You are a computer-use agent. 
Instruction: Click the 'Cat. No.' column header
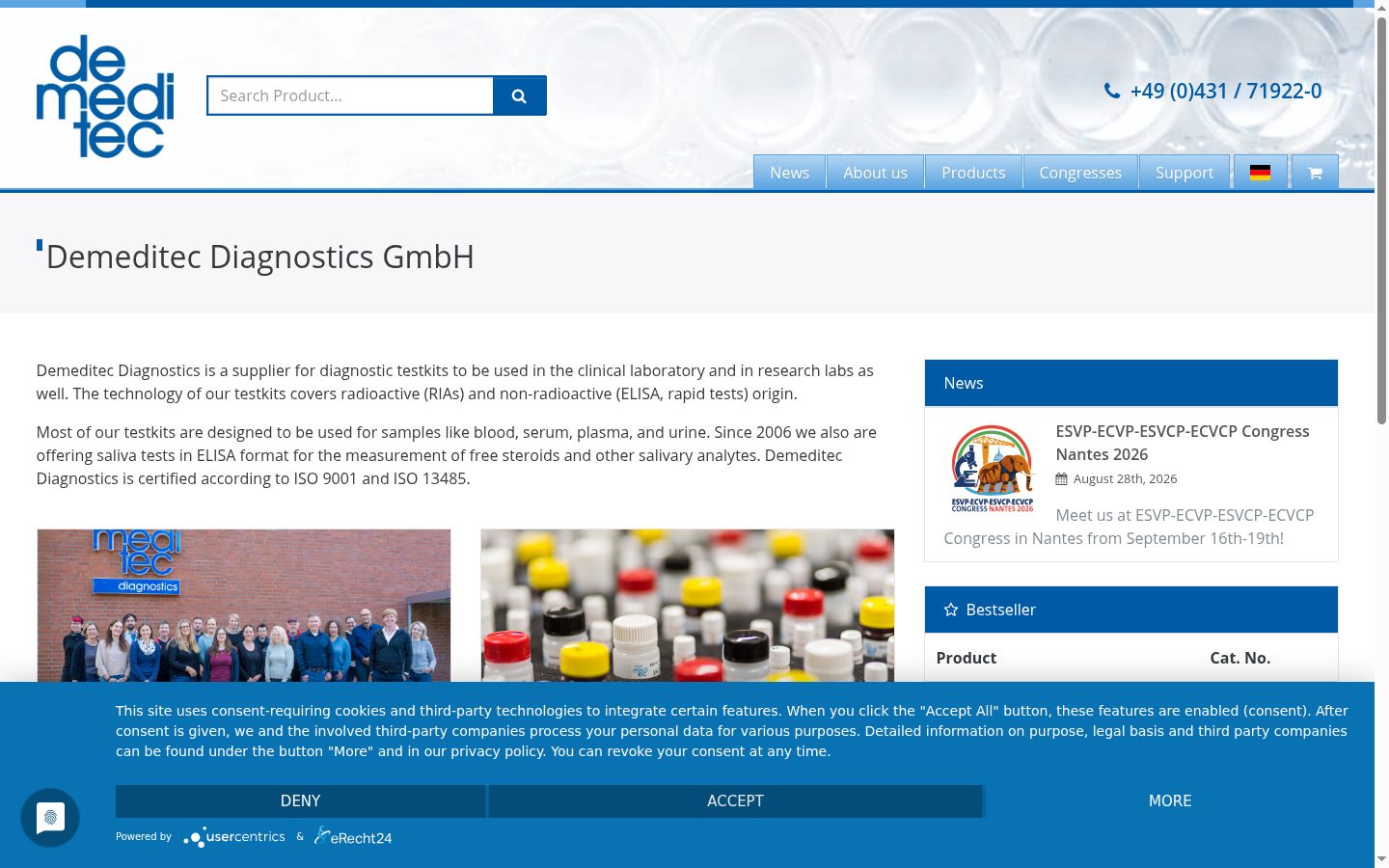pos(1239,658)
